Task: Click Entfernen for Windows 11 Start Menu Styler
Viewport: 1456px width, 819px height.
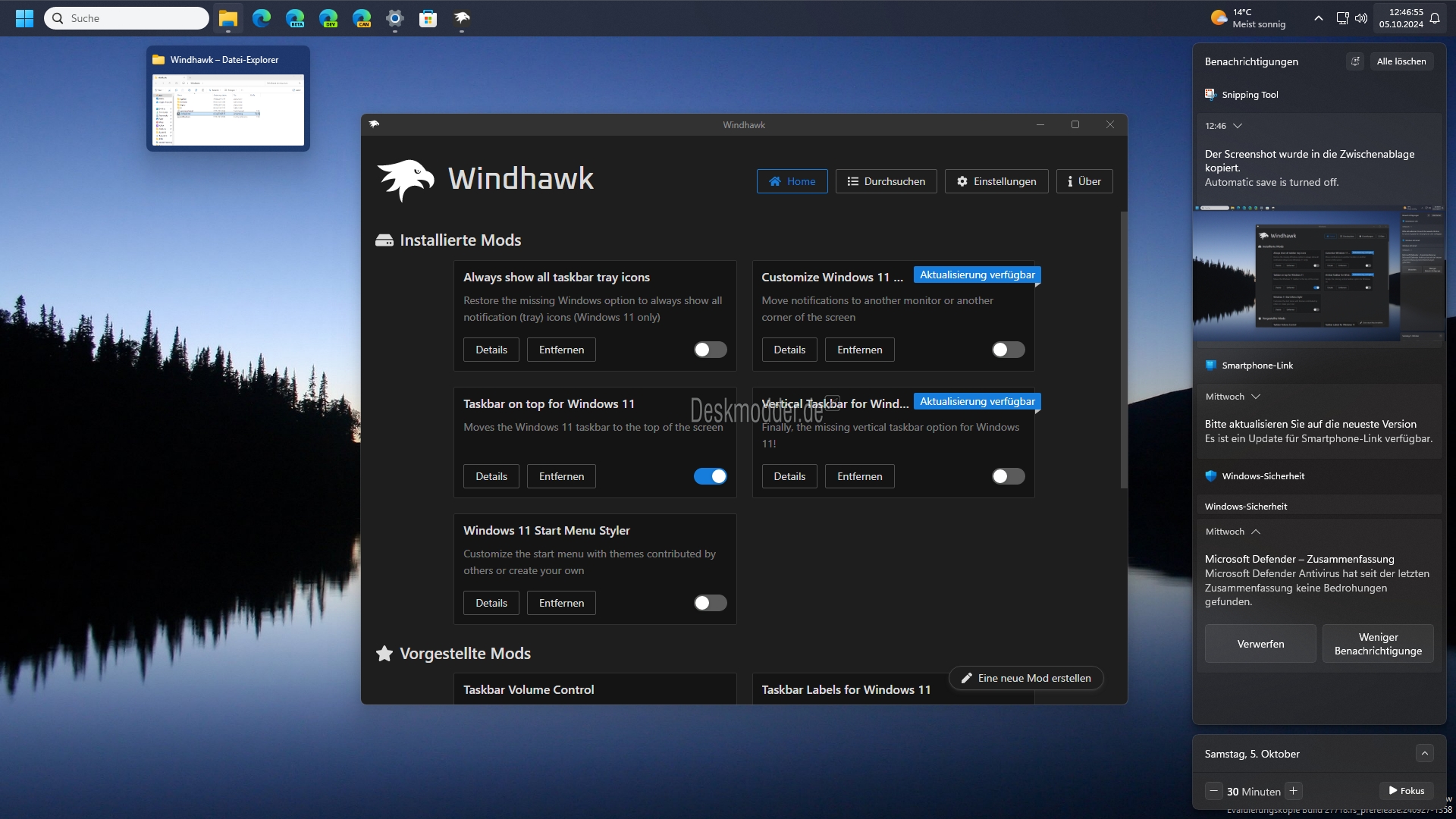Action: click(561, 603)
